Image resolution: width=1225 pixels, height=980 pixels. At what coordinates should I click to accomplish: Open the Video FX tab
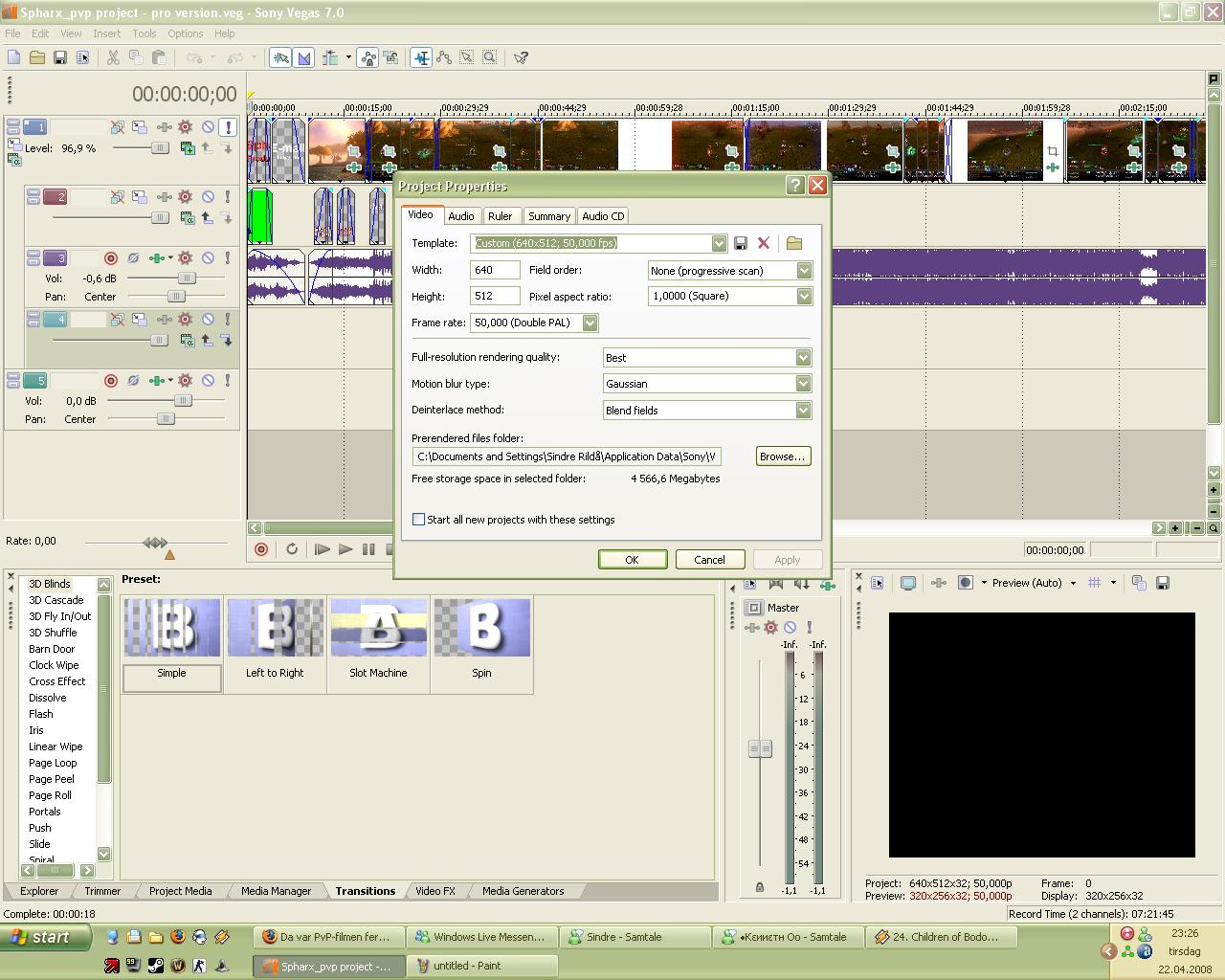coord(435,890)
